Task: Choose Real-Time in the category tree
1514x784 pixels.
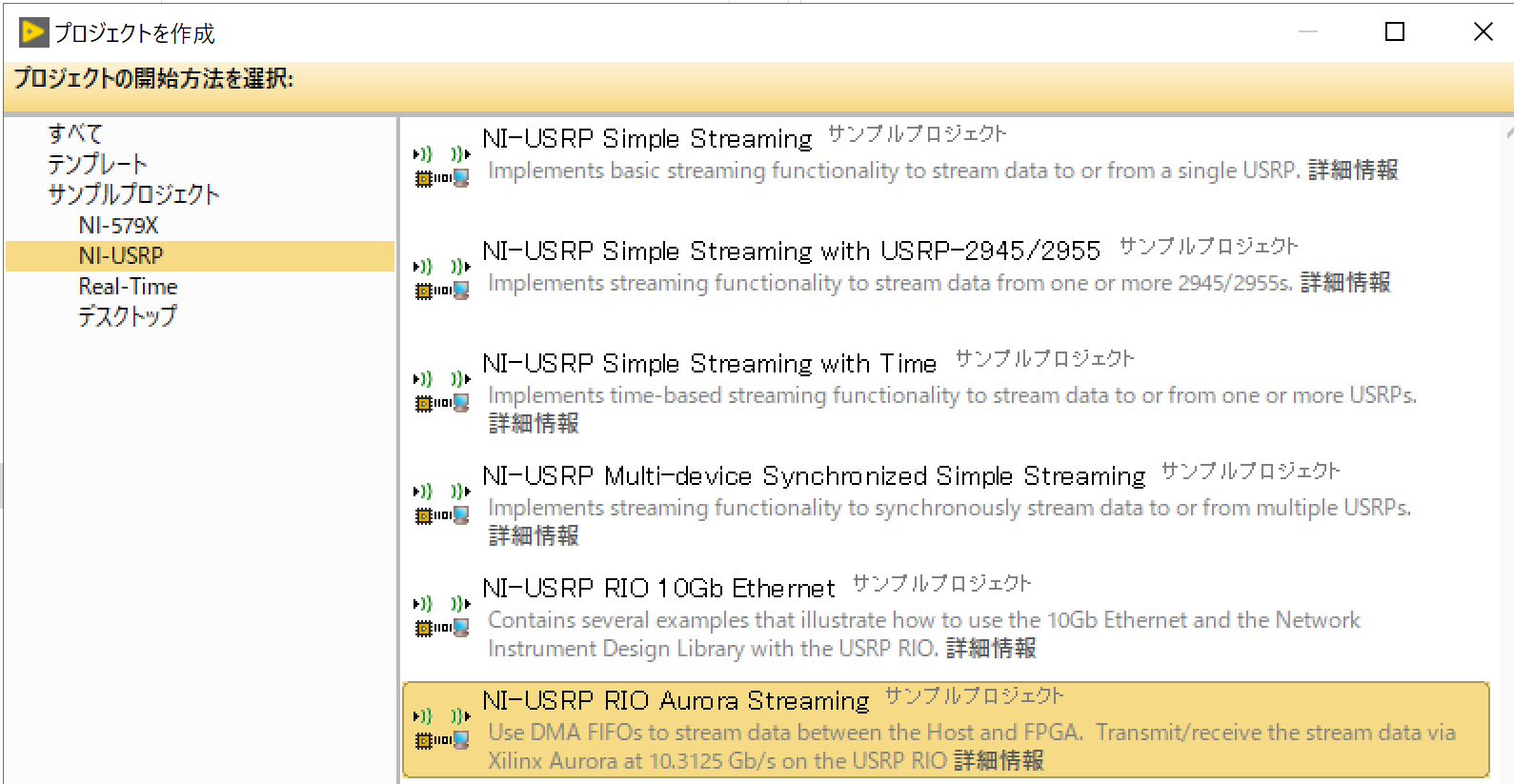Action: pos(128,287)
